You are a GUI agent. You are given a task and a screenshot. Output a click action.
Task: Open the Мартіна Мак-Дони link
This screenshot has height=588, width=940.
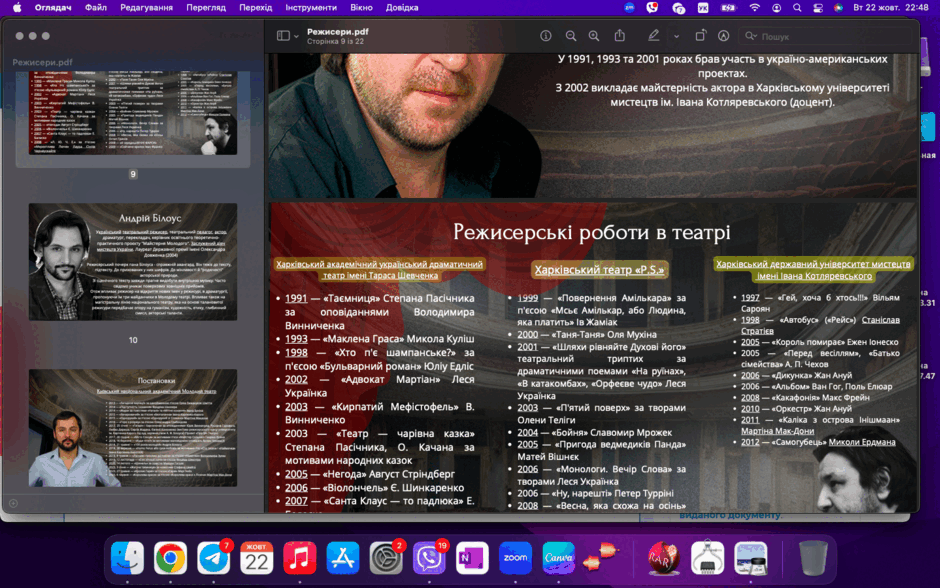point(777,430)
